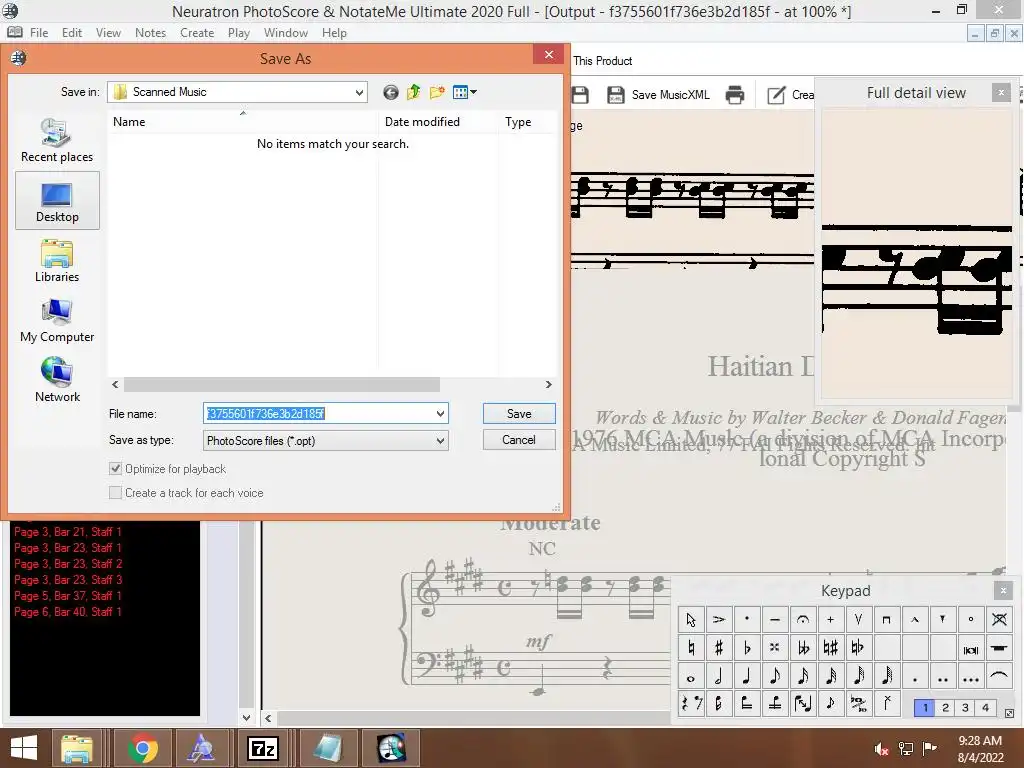Click the Save button

coord(519,413)
